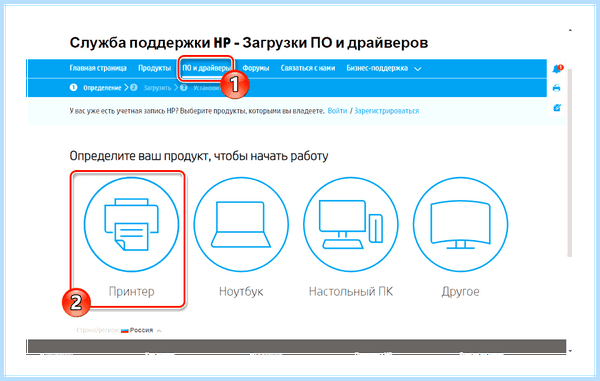Click the Настольный ПК label text
The width and height of the screenshot is (600, 381).
click(351, 291)
